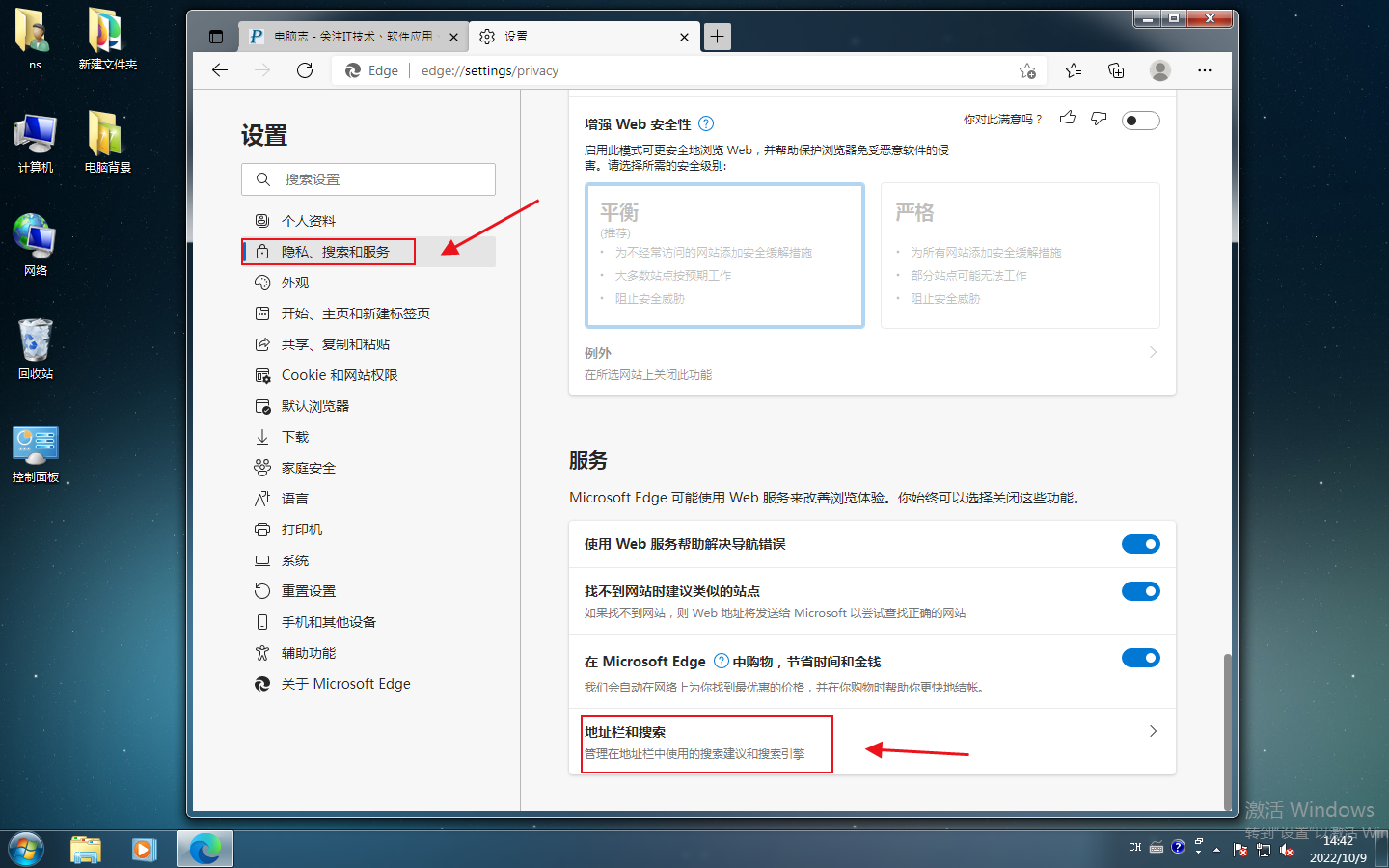
Task: Select the 平衡 security level card
Action: pos(724,256)
